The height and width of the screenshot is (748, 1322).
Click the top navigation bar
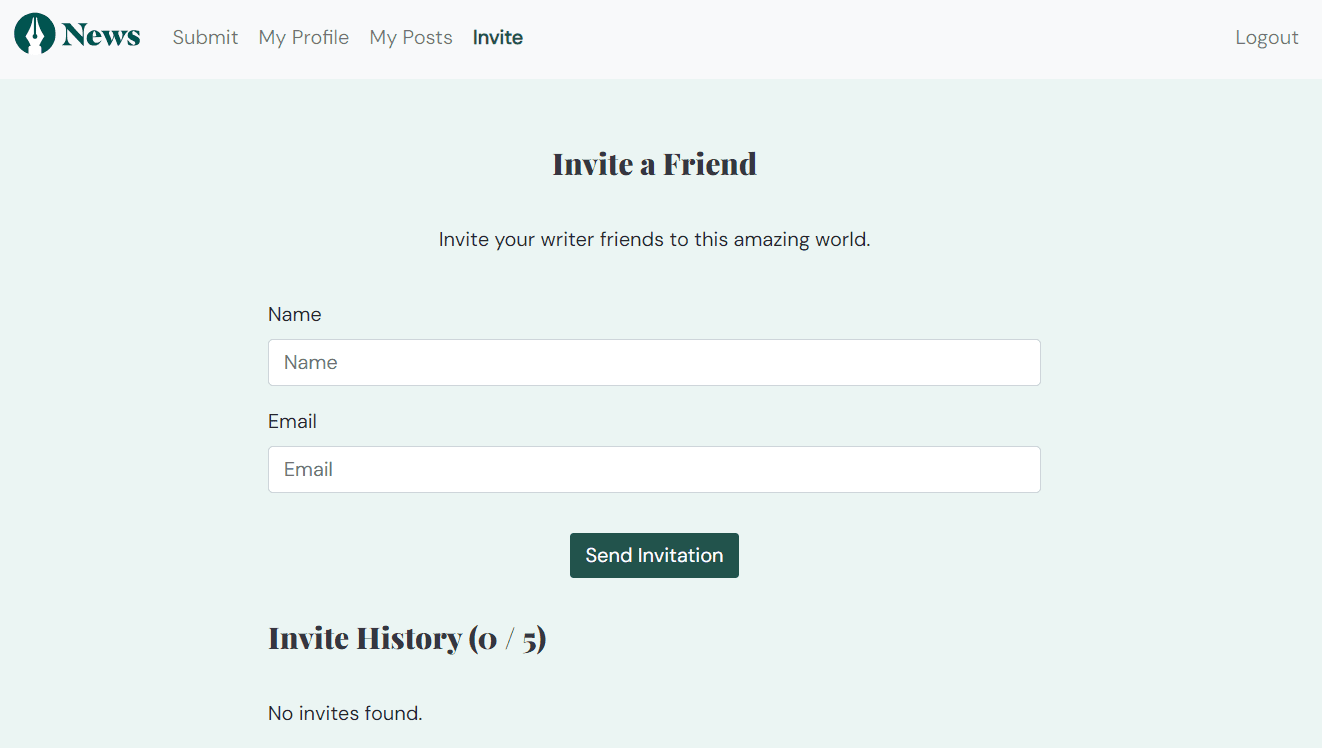point(800,37)
